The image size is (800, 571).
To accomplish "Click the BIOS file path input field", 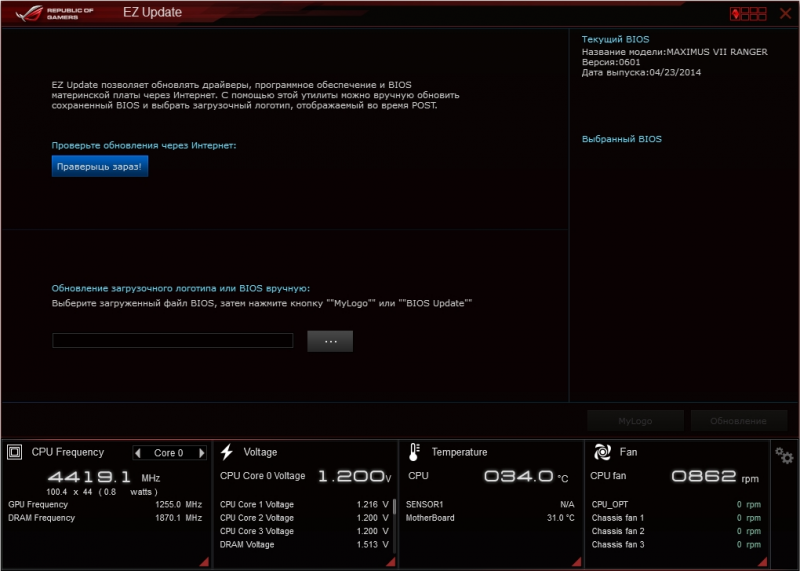I will (172, 340).
